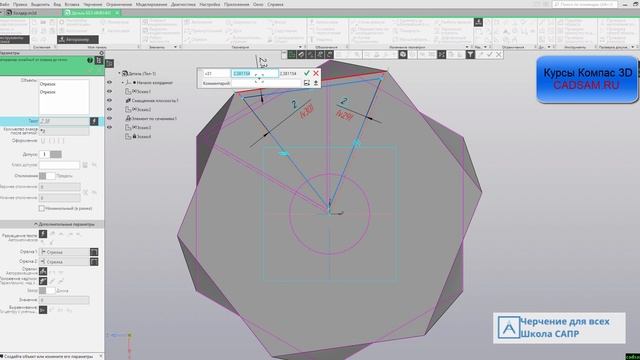Dismiss the status hint at the bottom-left
Image resolution: width=640 pixels, height=360 pixels.
[x=101, y=356]
